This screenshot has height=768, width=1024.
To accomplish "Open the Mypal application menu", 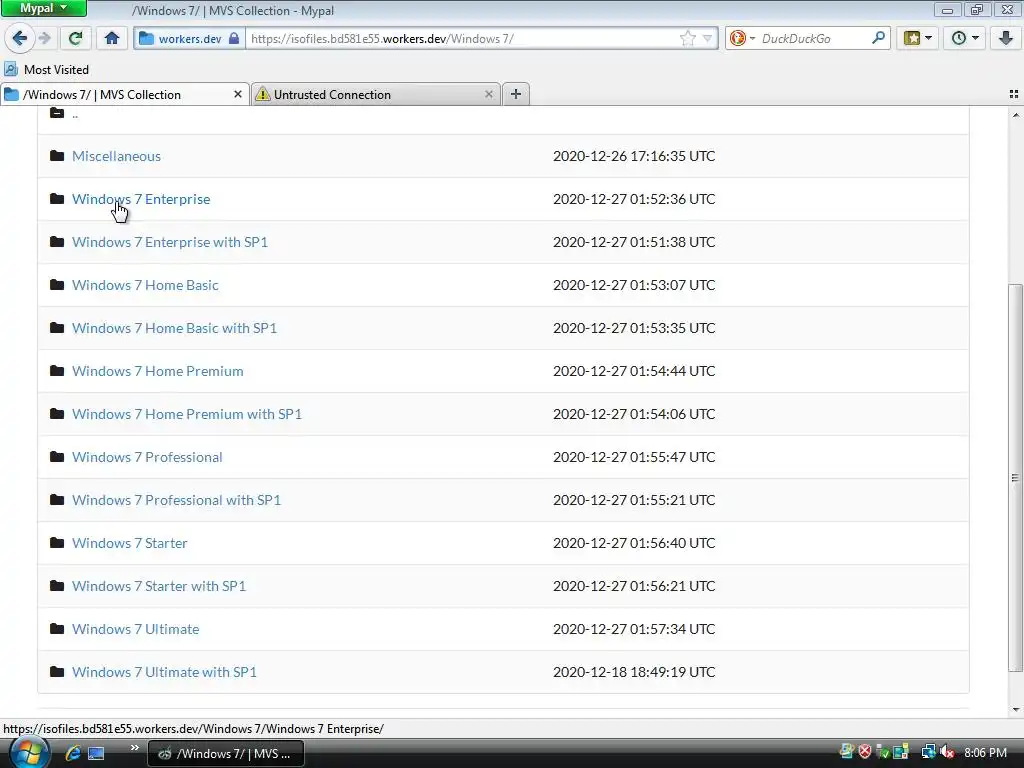I will point(43,8).
